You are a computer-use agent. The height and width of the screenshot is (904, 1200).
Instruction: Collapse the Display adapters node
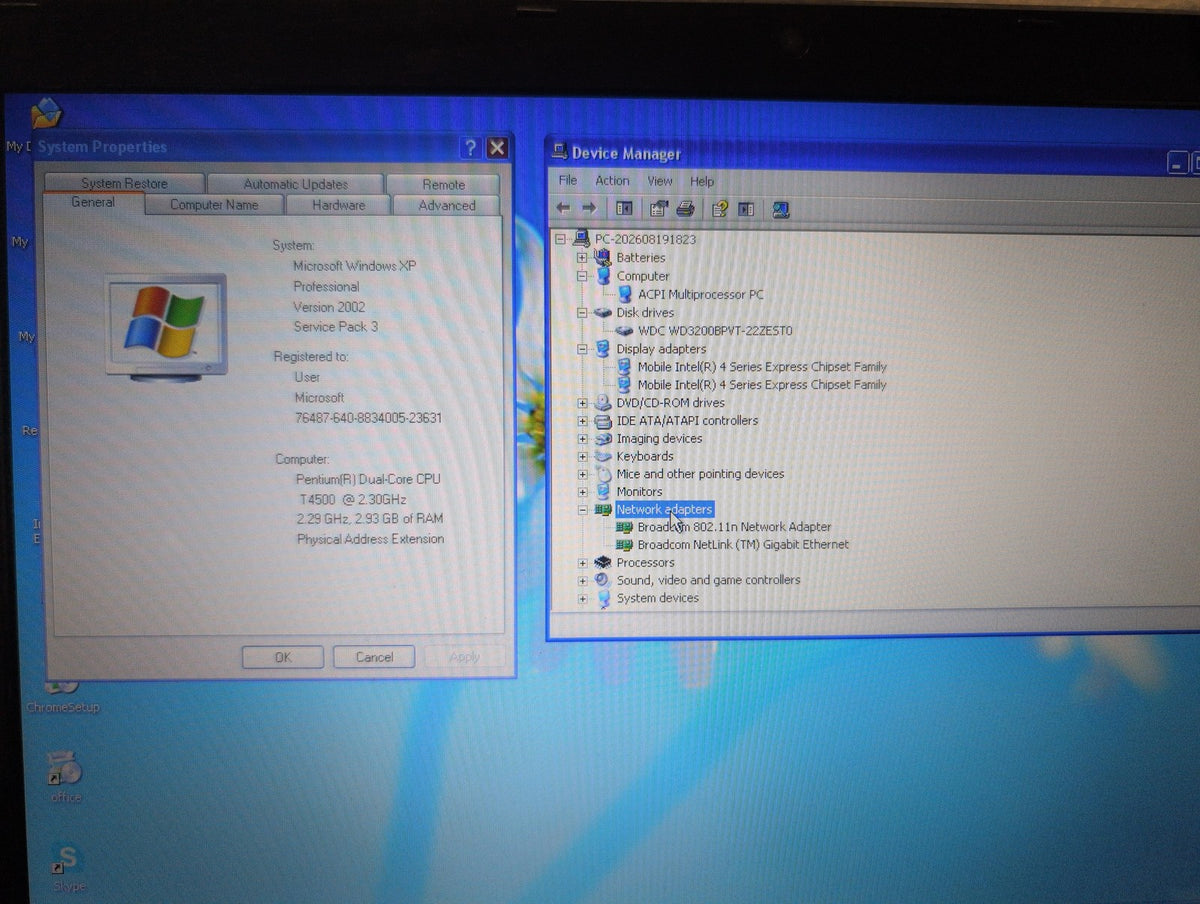[583, 349]
